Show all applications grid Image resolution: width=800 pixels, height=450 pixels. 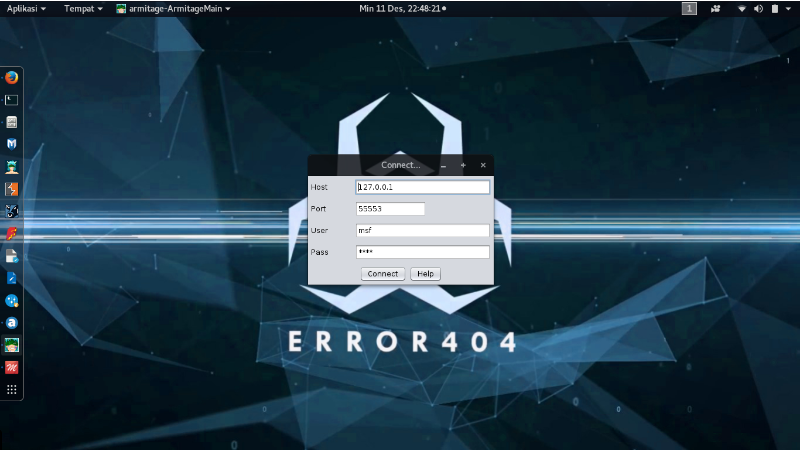12,390
